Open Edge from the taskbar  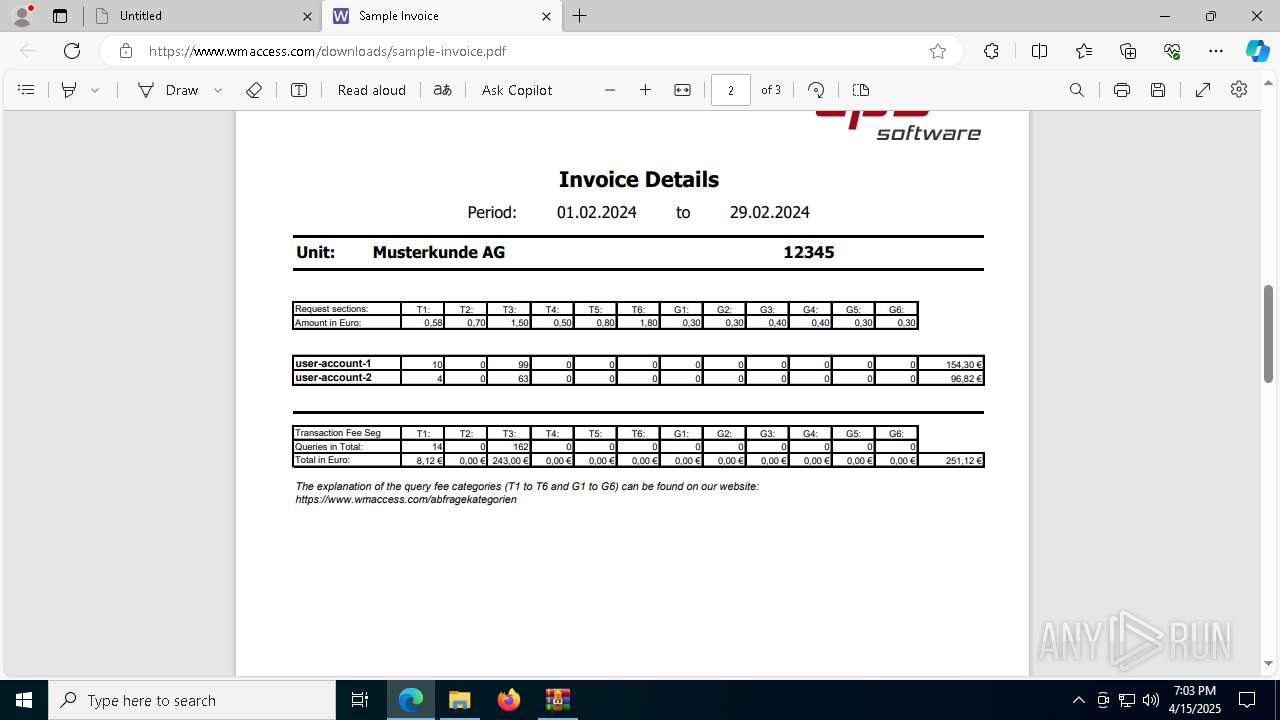coord(411,700)
